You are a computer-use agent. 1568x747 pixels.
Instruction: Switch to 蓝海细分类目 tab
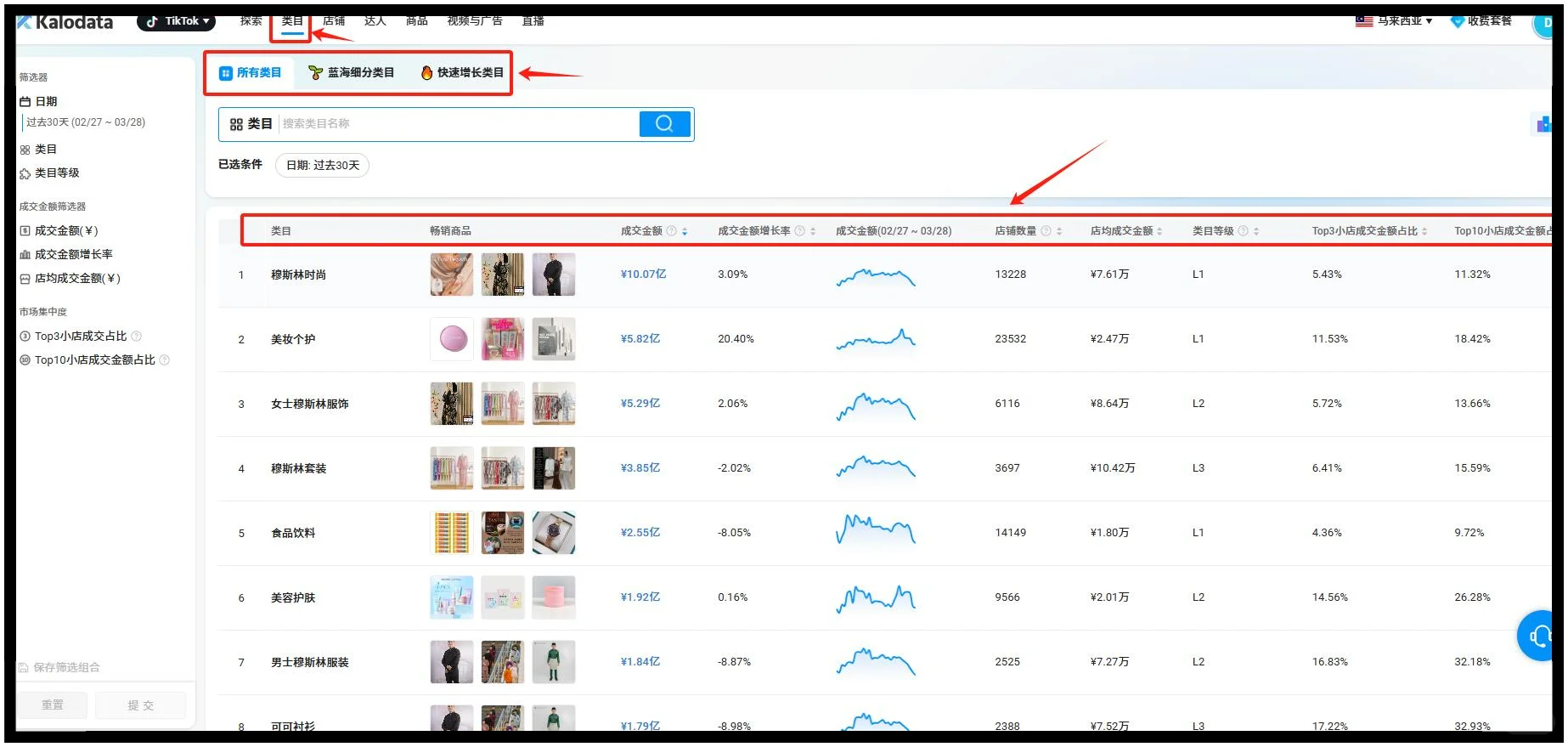[351, 73]
